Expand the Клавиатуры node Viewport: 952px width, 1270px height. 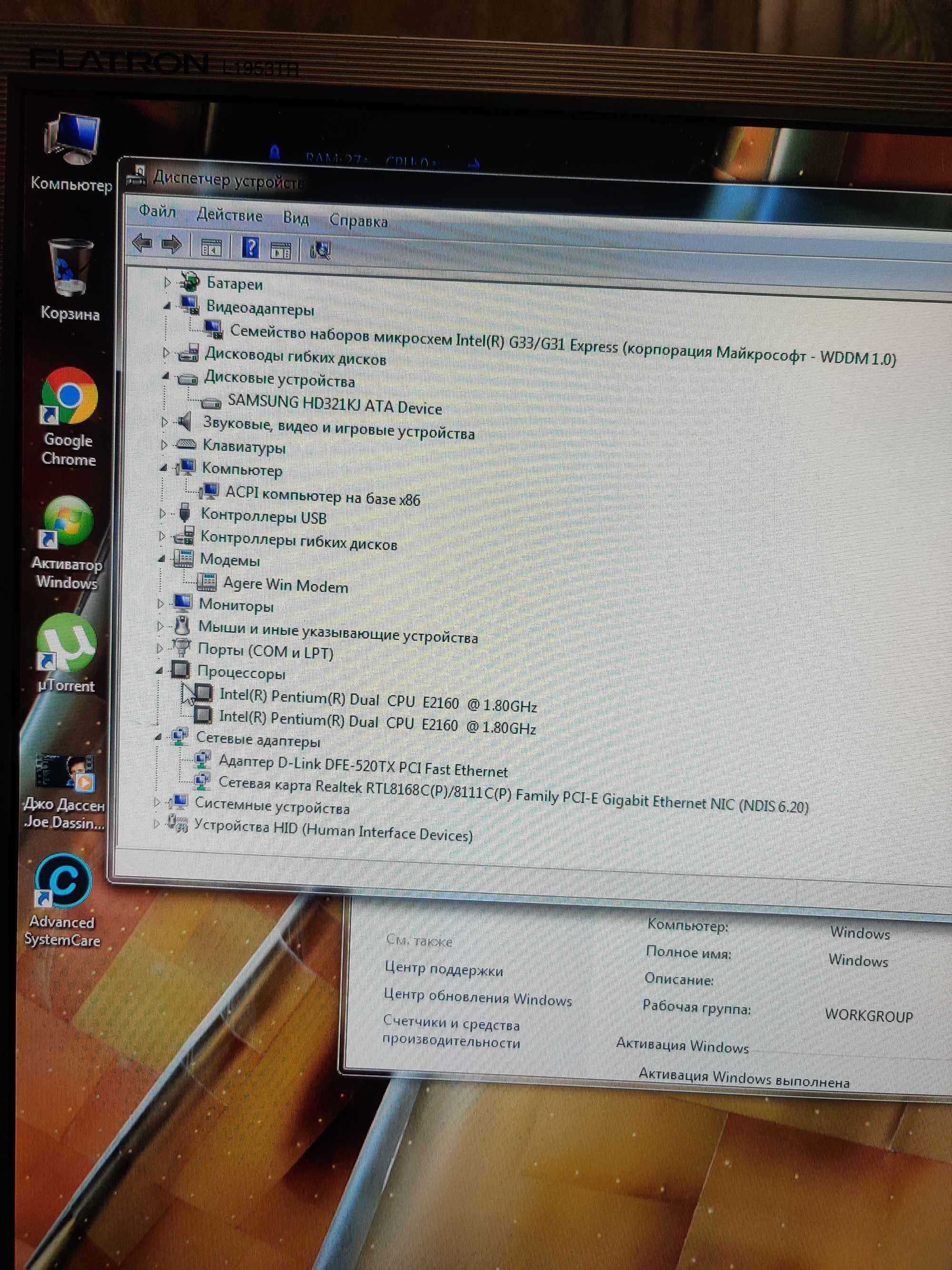coord(164,444)
